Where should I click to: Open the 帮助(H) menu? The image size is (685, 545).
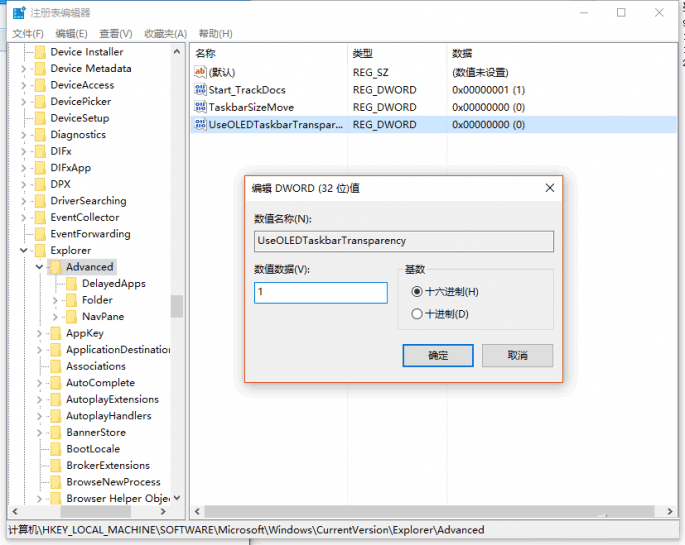click(215, 34)
